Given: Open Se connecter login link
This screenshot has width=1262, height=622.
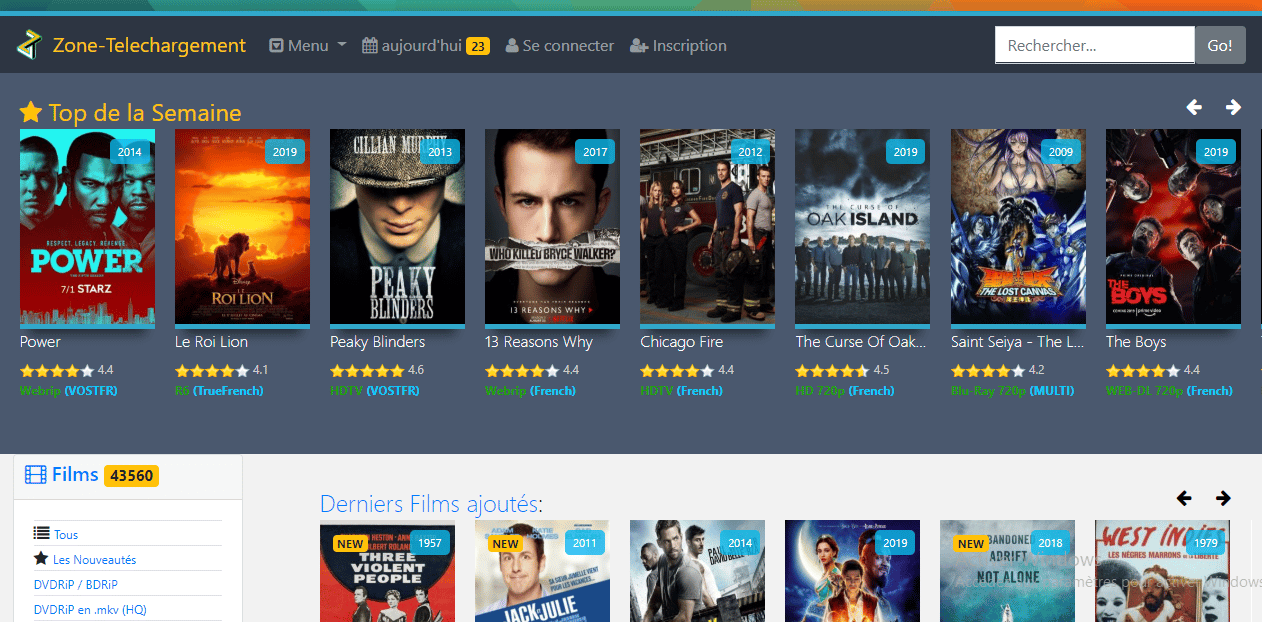Looking at the screenshot, I should click(x=560, y=45).
